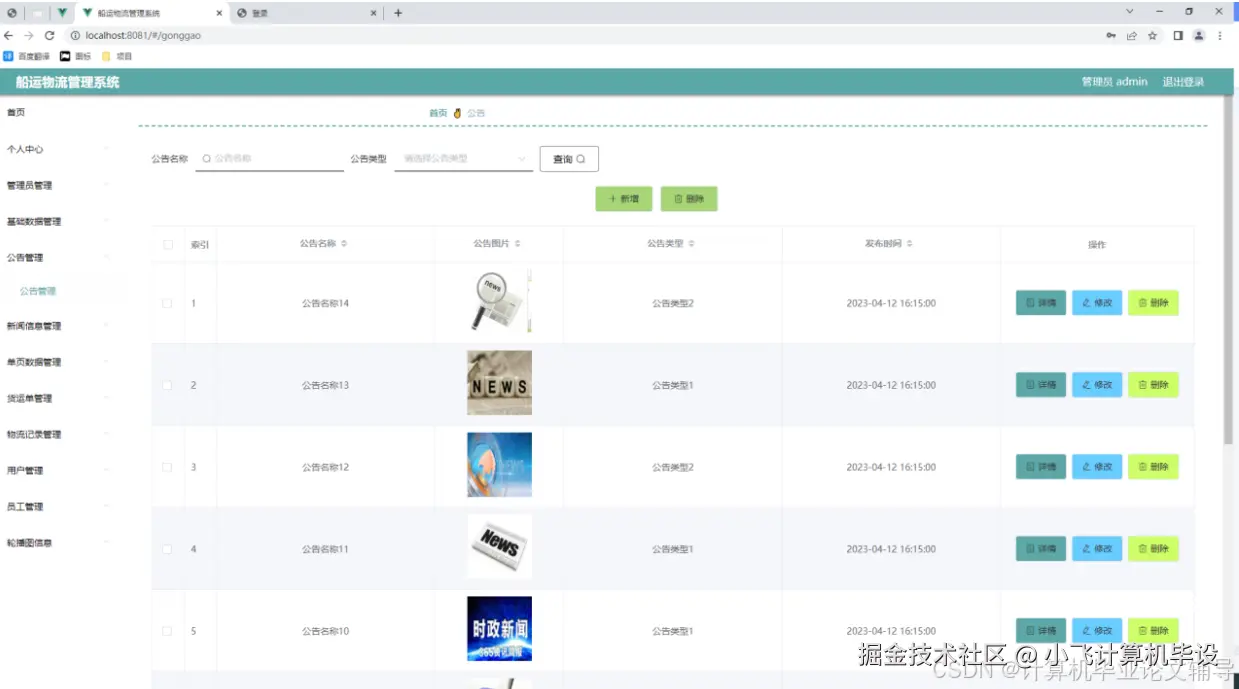
Task: Check the checkbox for 公告名称14
Action: pyautogui.click(x=167, y=303)
